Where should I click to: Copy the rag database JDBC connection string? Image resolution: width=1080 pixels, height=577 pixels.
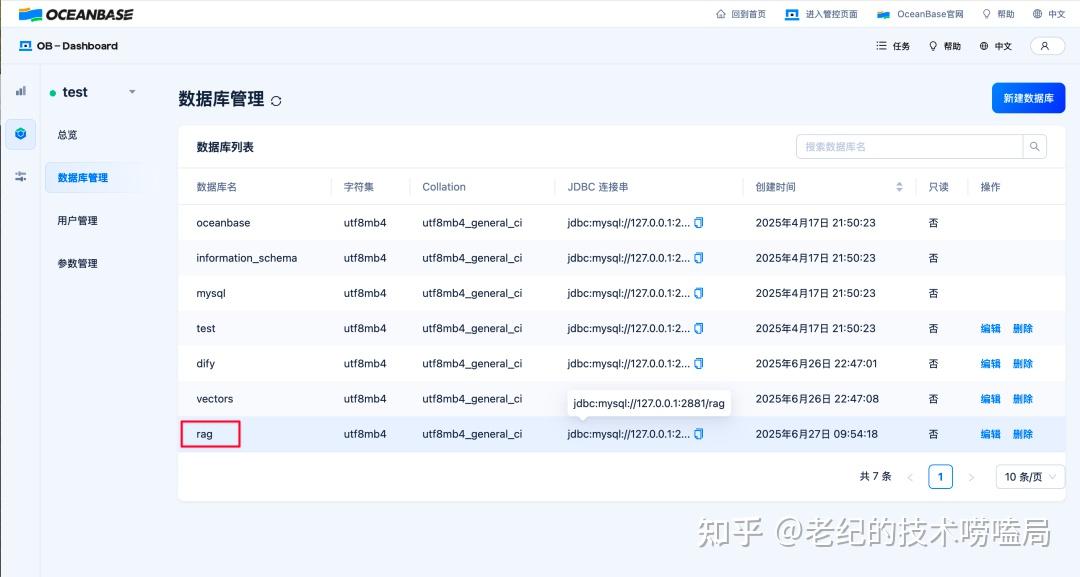(697, 434)
